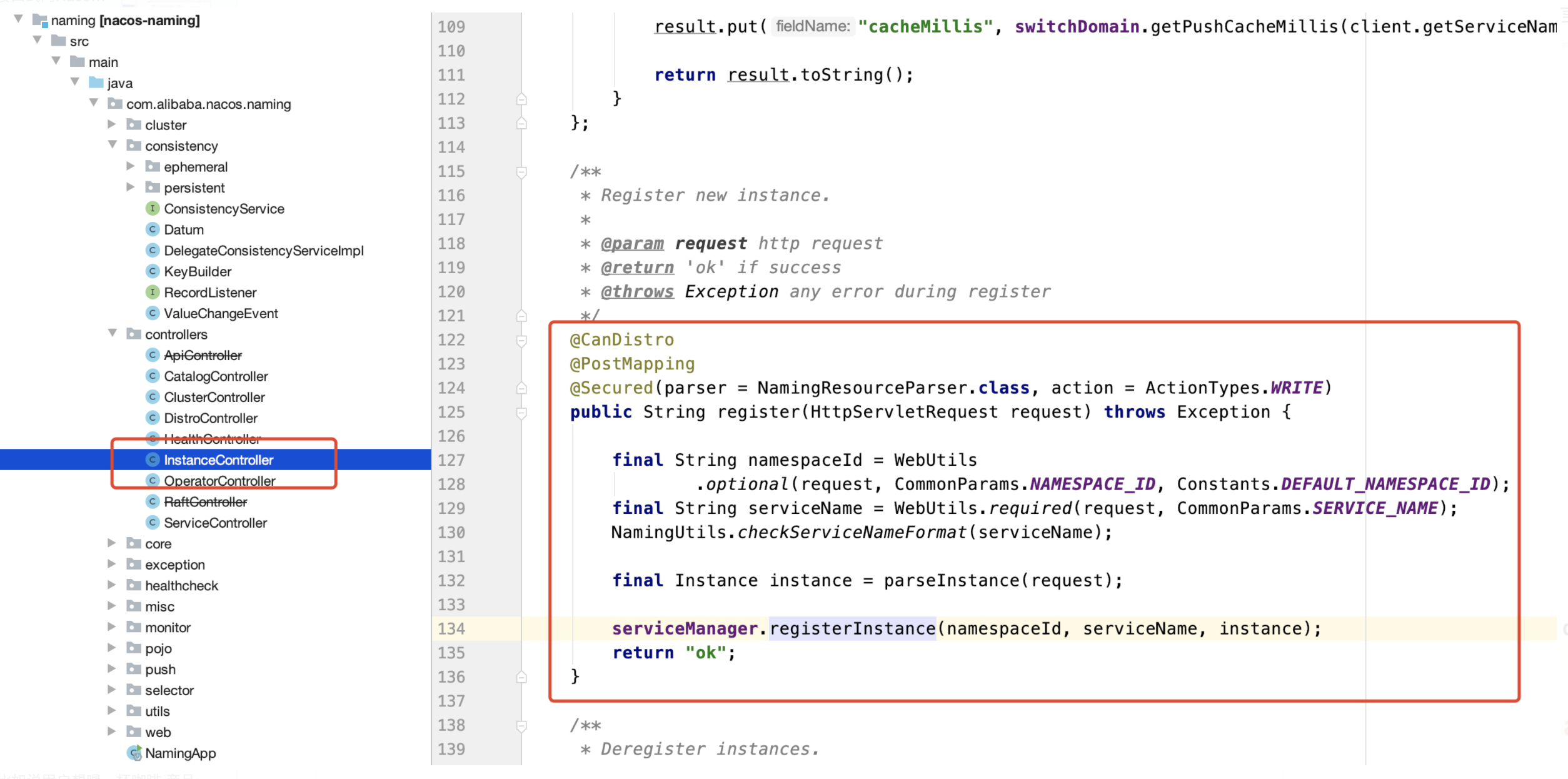This screenshot has height=779, width=1568.
Task: Collapse the consistency package arrow
Action: (113, 145)
